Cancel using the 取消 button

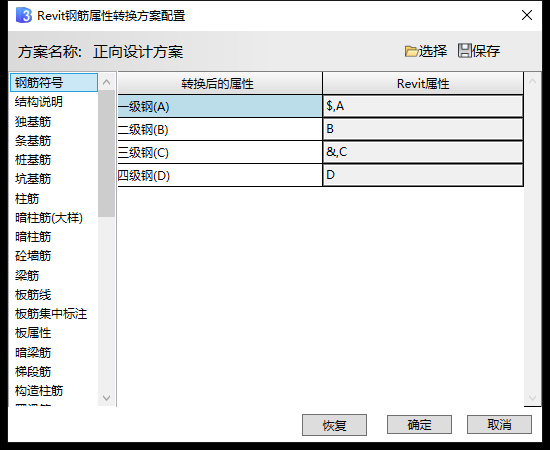pyautogui.click(x=499, y=425)
